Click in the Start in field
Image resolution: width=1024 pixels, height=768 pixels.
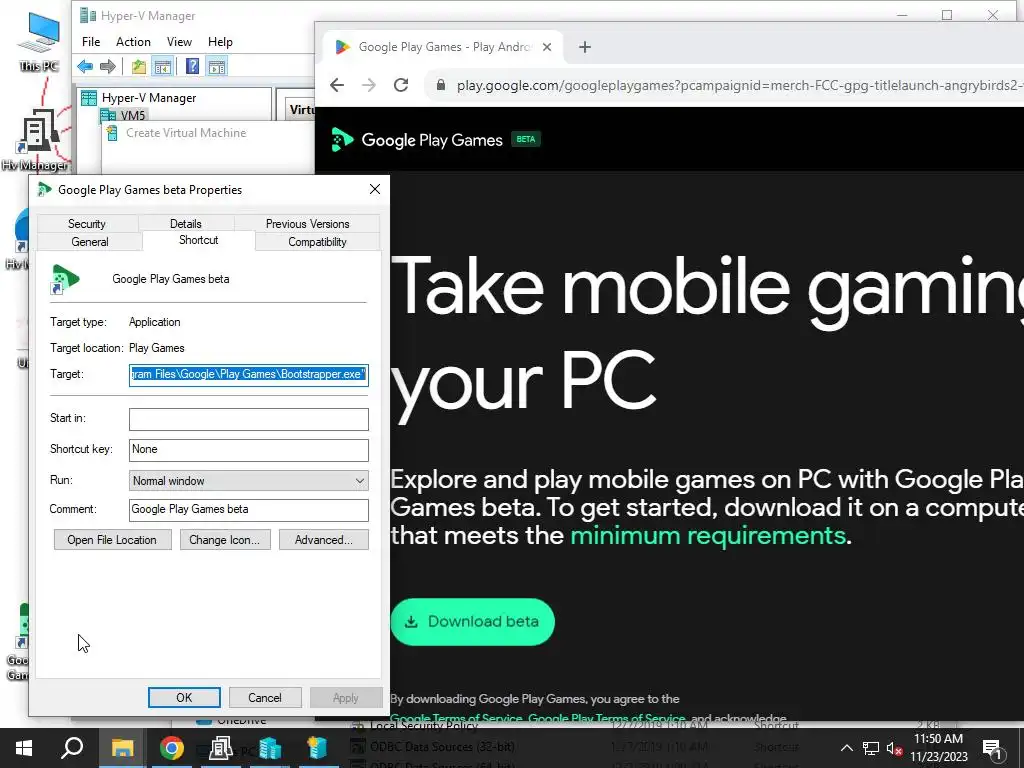tap(249, 419)
